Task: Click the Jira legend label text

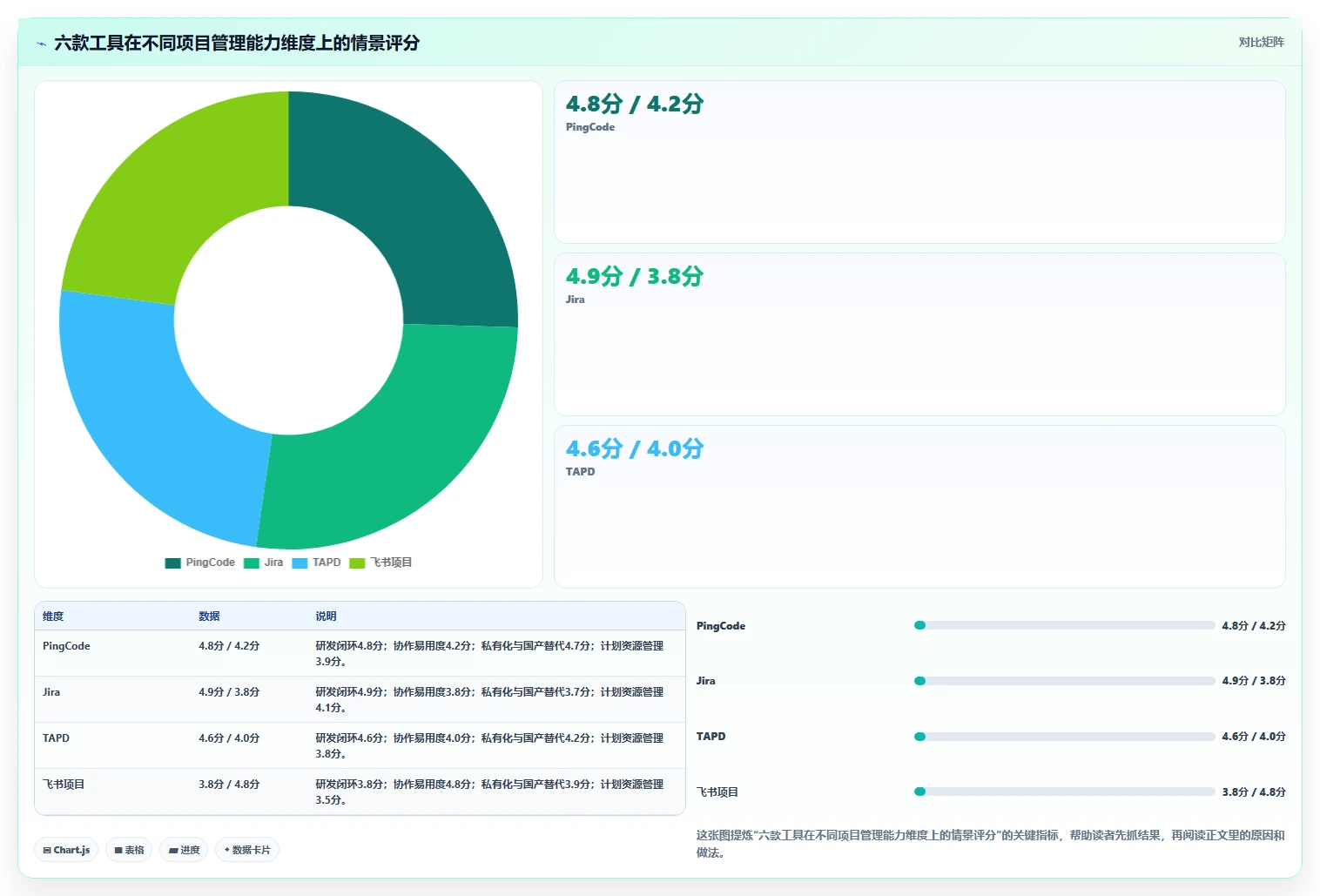Action: pyautogui.click(x=274, y=563)
